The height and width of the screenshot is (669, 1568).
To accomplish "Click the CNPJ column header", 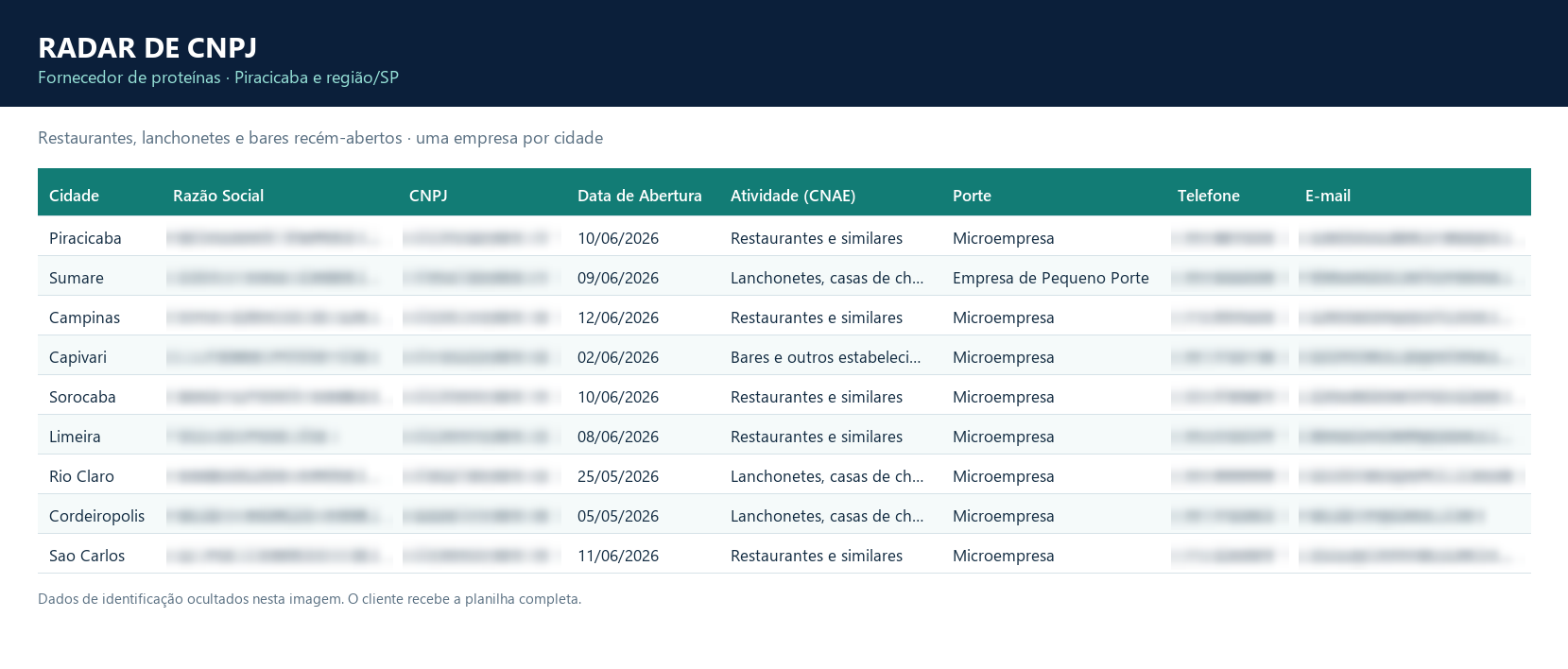I will [428, 196].
